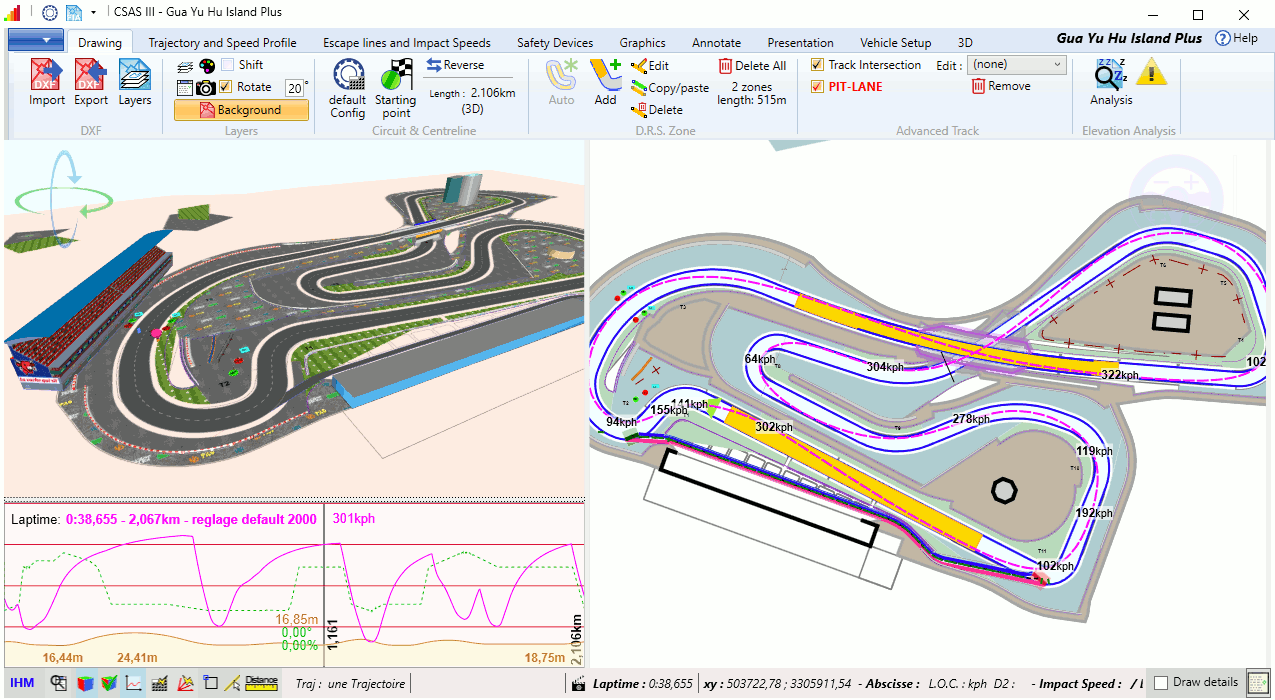
Task: Click Delete in D.R.S. Zone group
Action: 657,110
